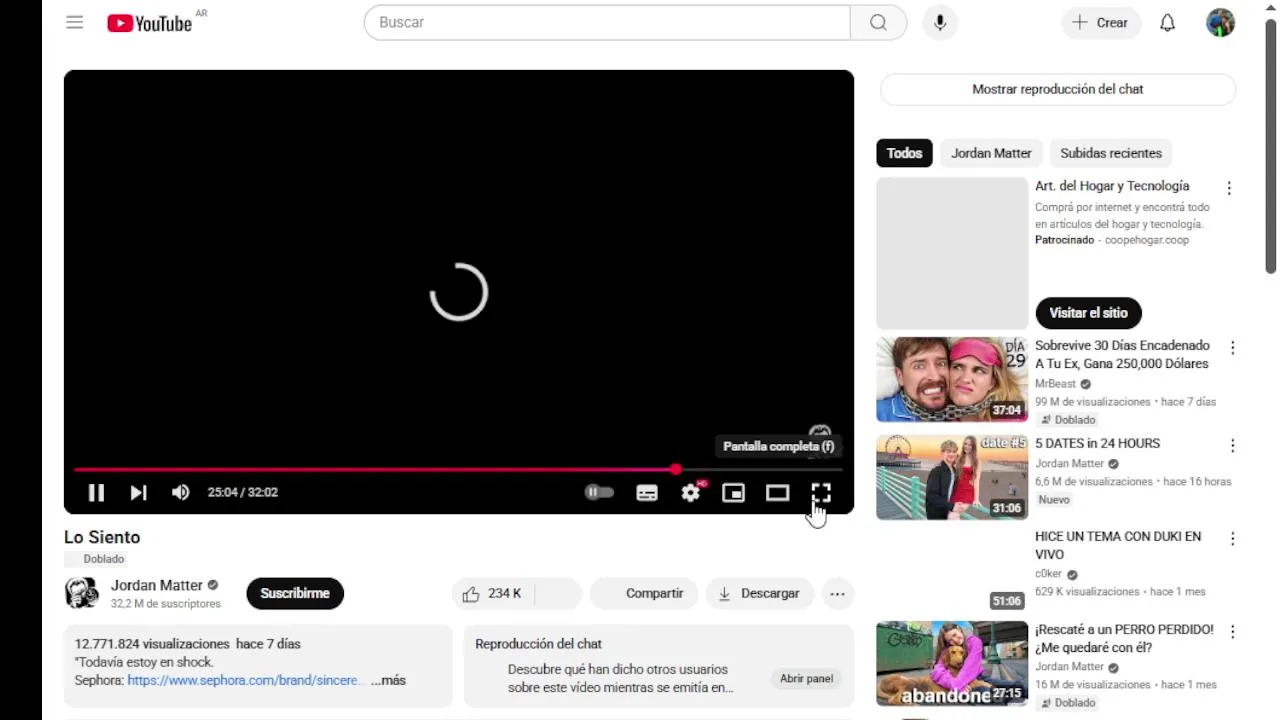Image resolution: width=1280 pixels, height=720 pixels.
Task: Open title ¡Rescaté a un PERRO PERDIDO!
Action: (x=1124, y=638)
